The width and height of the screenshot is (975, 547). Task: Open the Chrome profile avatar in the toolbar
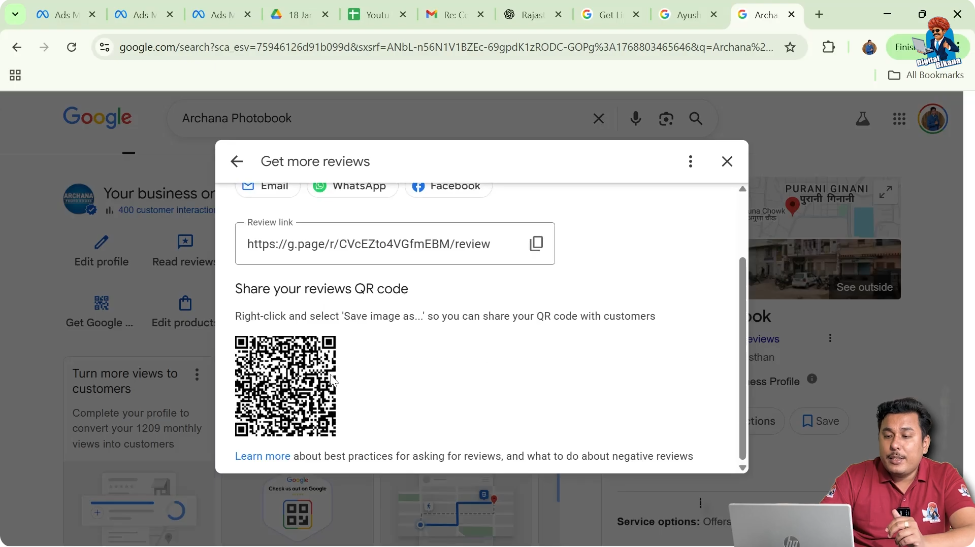click(x=869, y=47)
